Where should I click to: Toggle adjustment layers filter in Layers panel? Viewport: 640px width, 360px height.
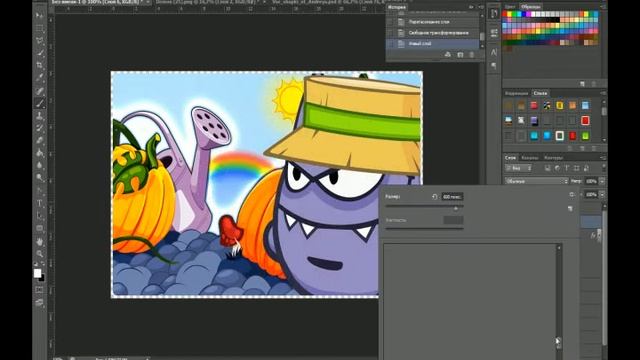coord(557,168)
